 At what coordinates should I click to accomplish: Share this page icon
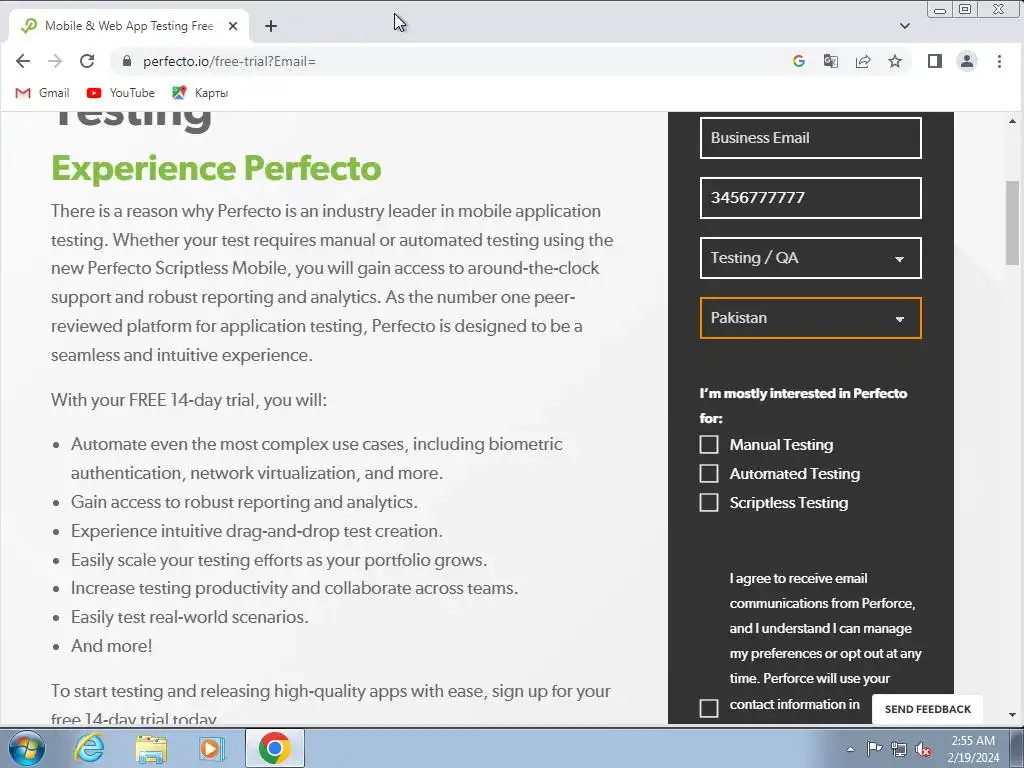click(x=863, y=61)
